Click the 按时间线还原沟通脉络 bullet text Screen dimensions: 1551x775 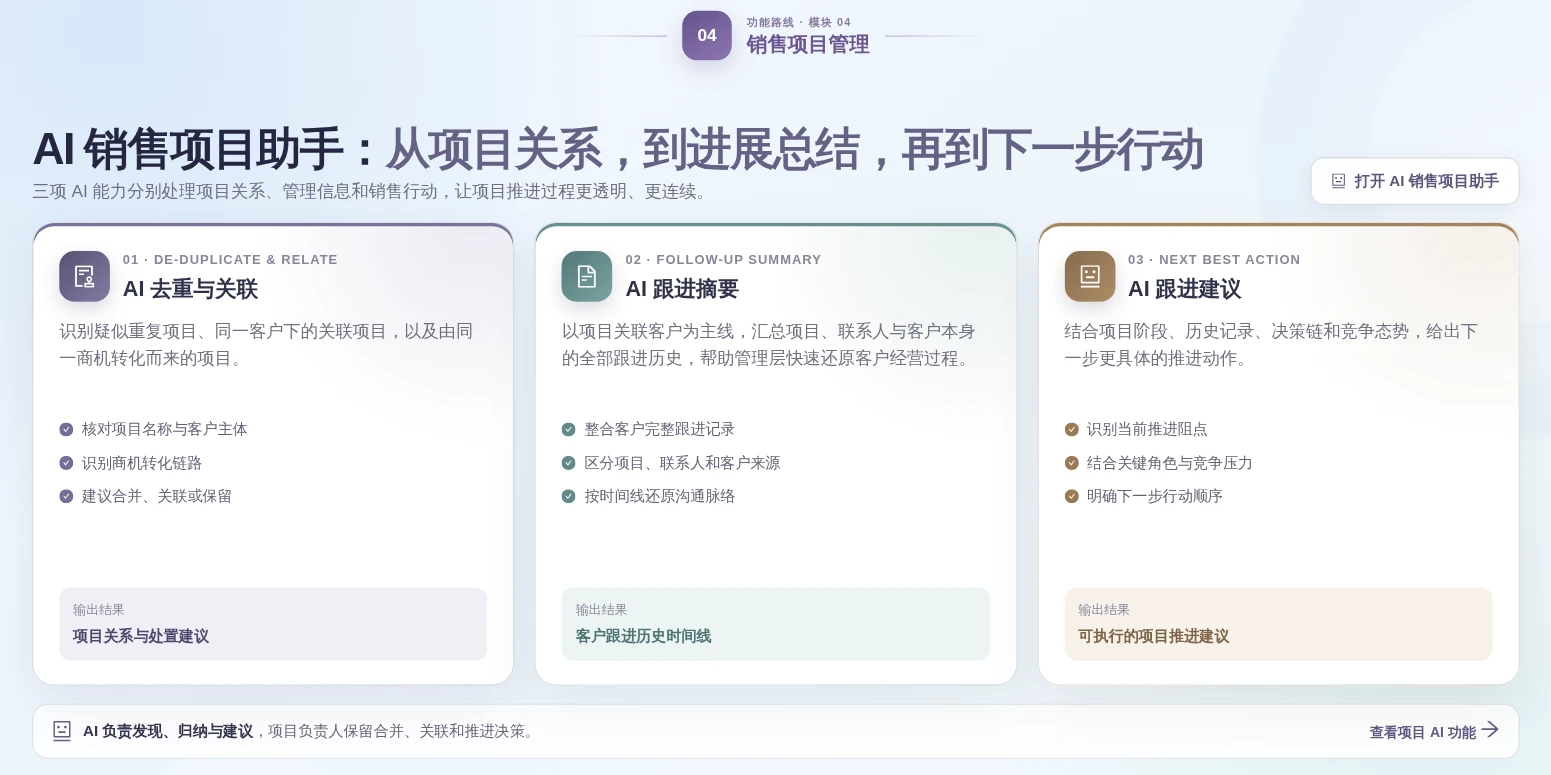click(x=660, y=496)
